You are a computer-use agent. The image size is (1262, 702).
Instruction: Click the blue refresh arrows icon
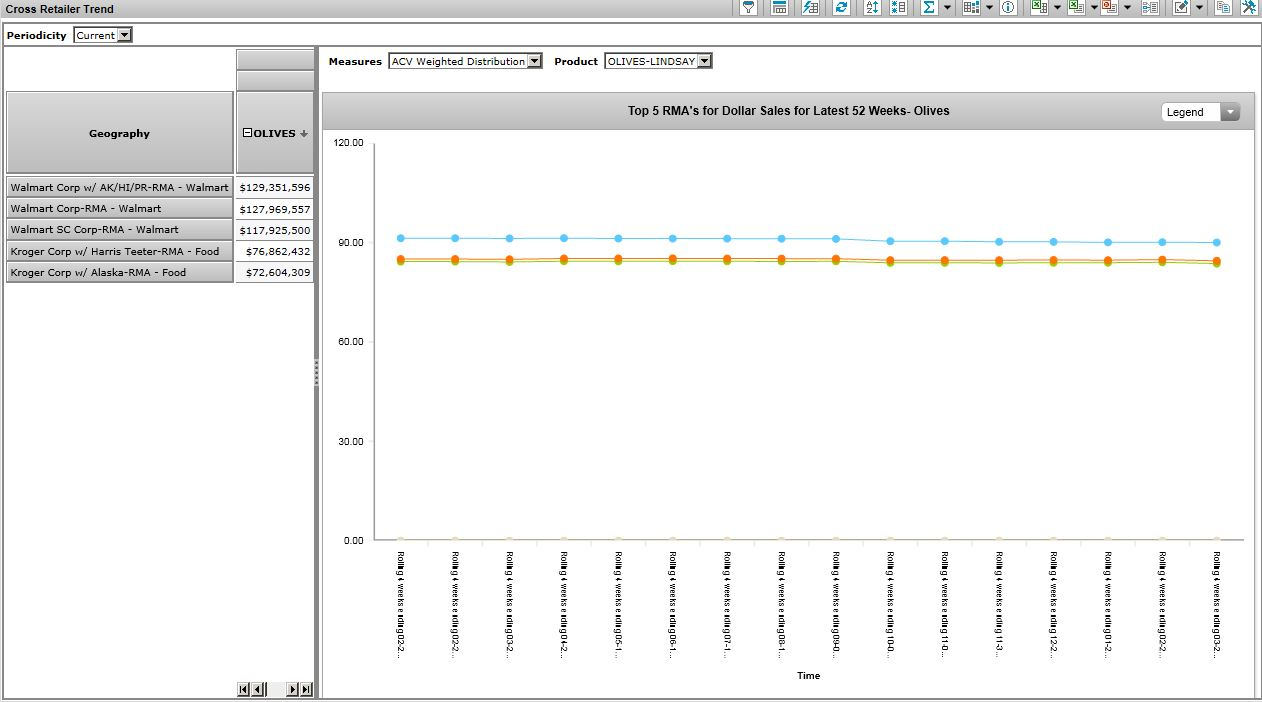[841, 8]
